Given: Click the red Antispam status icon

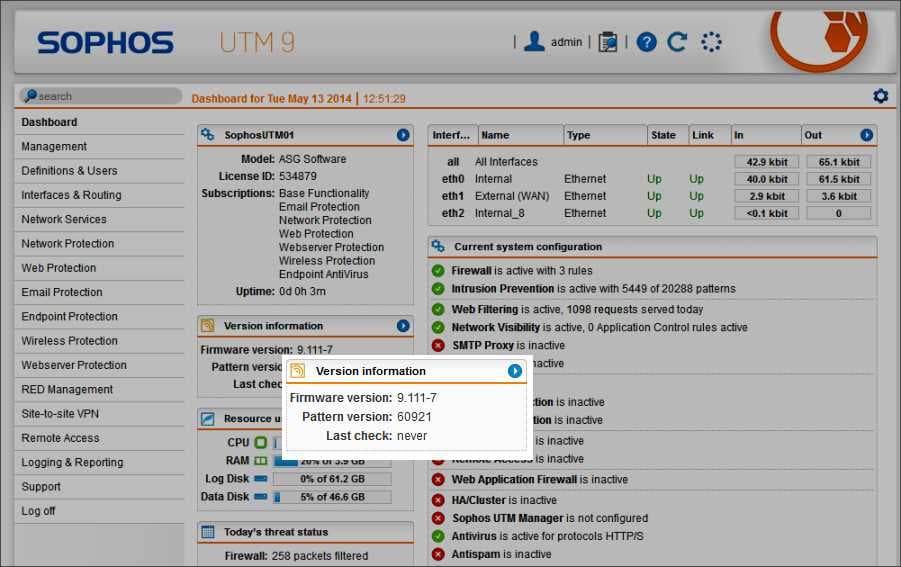Looking at the screenshot, I should [438, 555].
